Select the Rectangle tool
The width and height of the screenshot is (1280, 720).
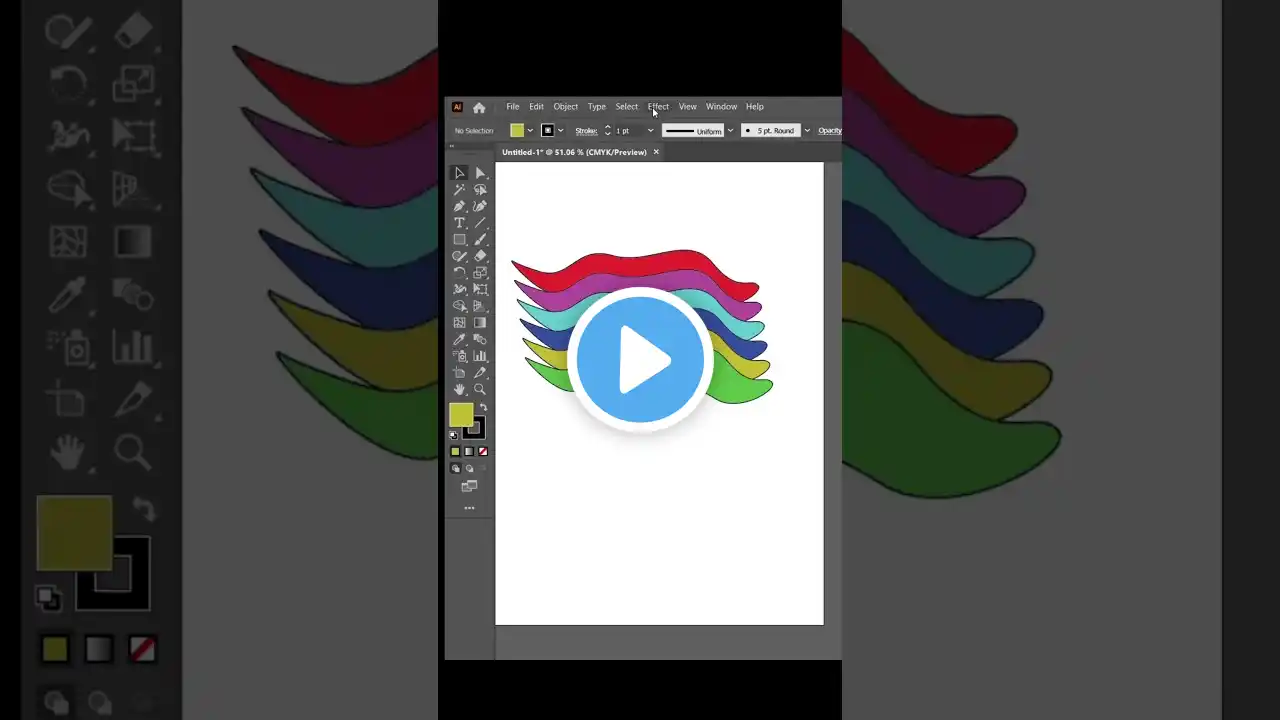(x=459, y=240)
